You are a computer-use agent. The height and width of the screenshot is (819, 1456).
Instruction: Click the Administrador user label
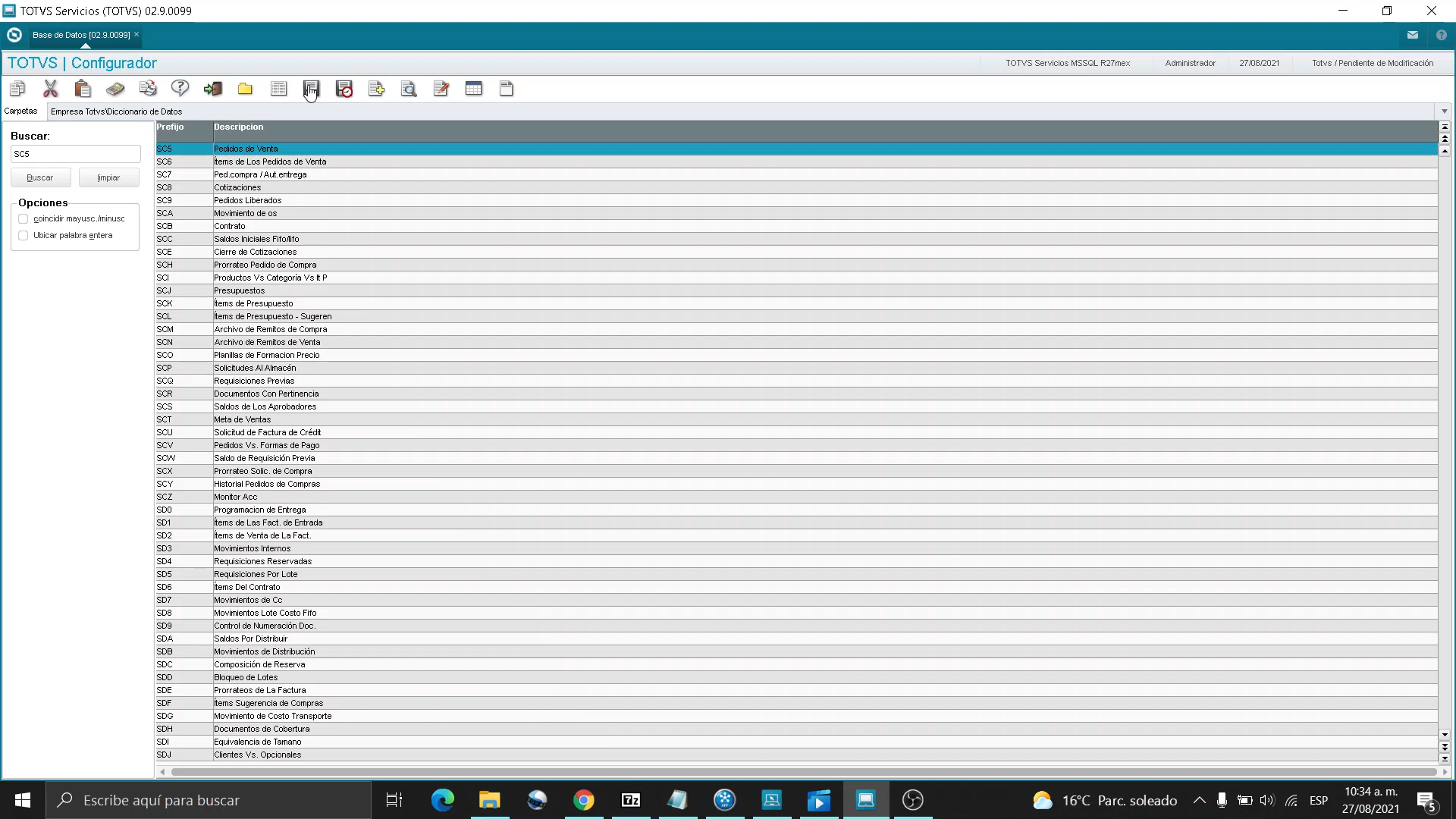1190,63
